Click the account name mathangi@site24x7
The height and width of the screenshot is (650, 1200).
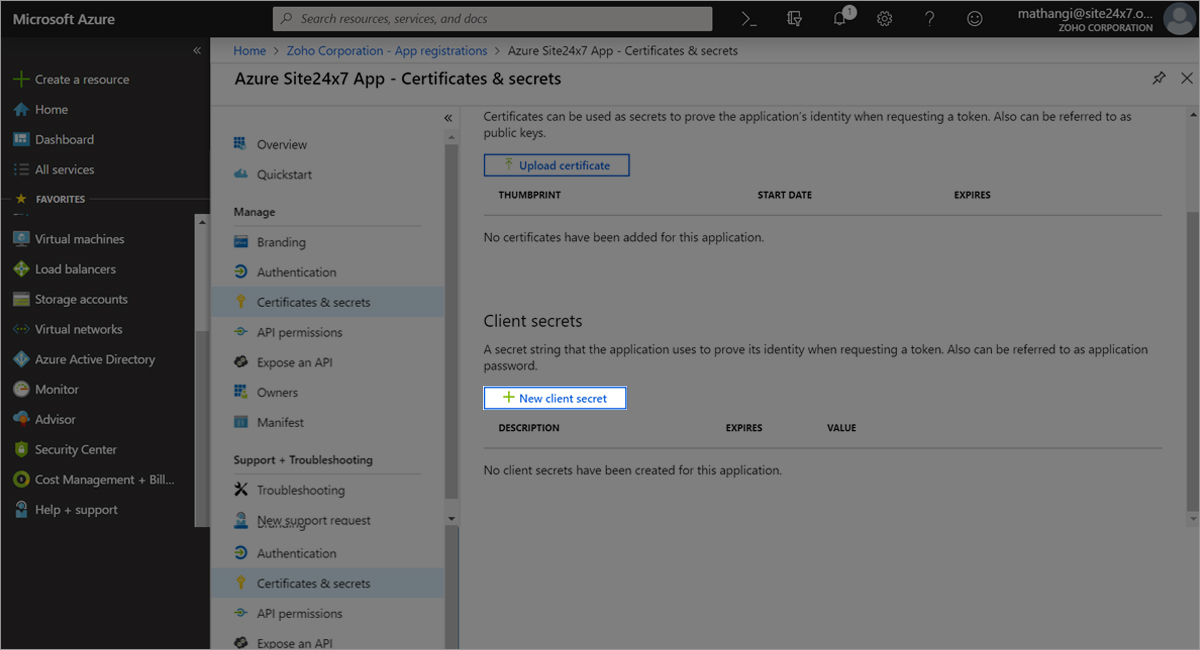pos(1085,13)
